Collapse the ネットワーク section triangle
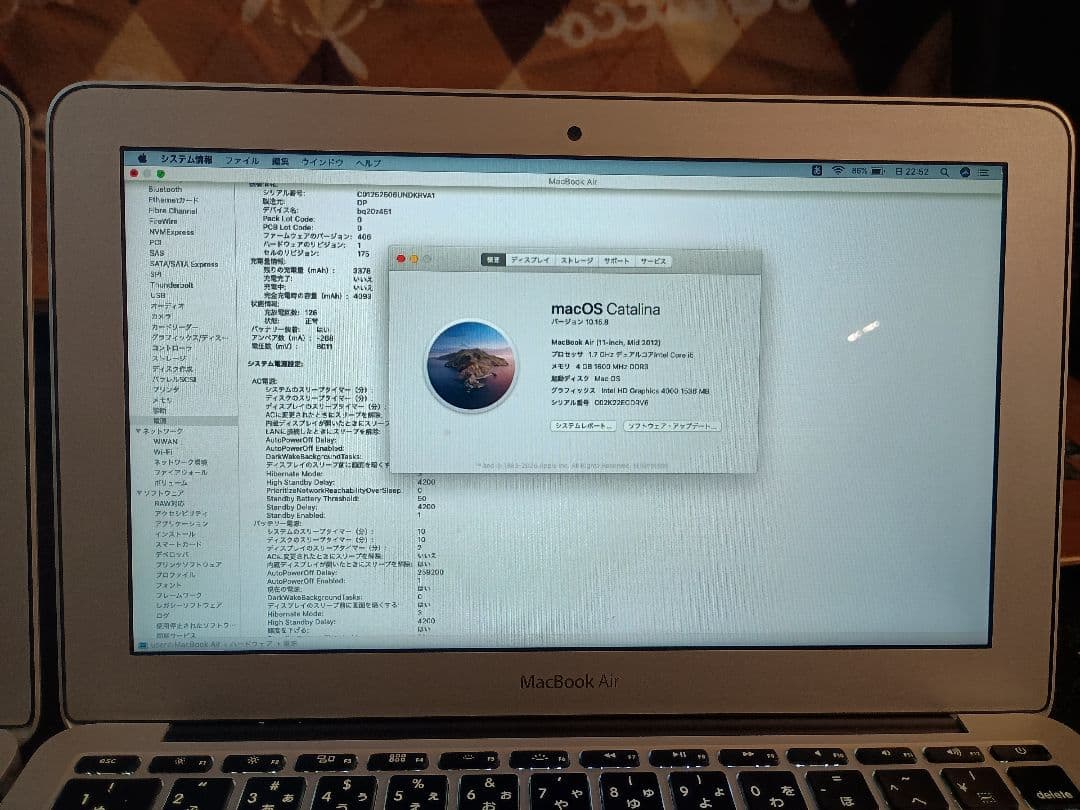Viewport: 1080px width, 810px height. point(138,431)
